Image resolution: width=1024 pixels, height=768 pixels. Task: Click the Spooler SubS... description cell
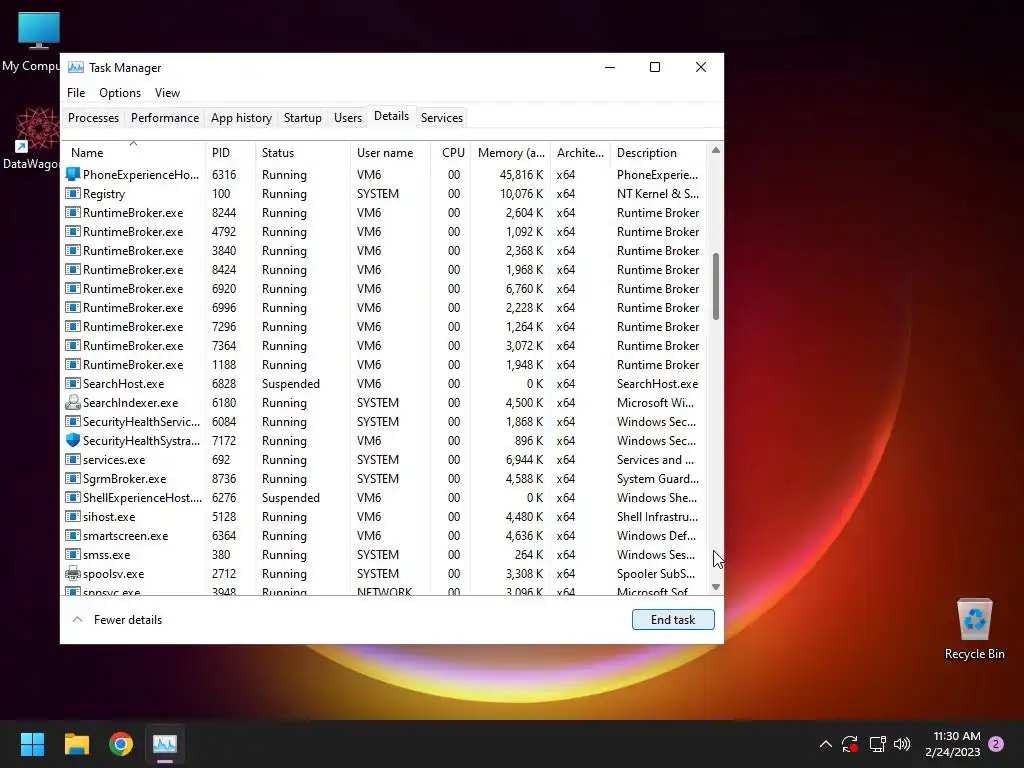pyautogui.click(x=656, y=573)
